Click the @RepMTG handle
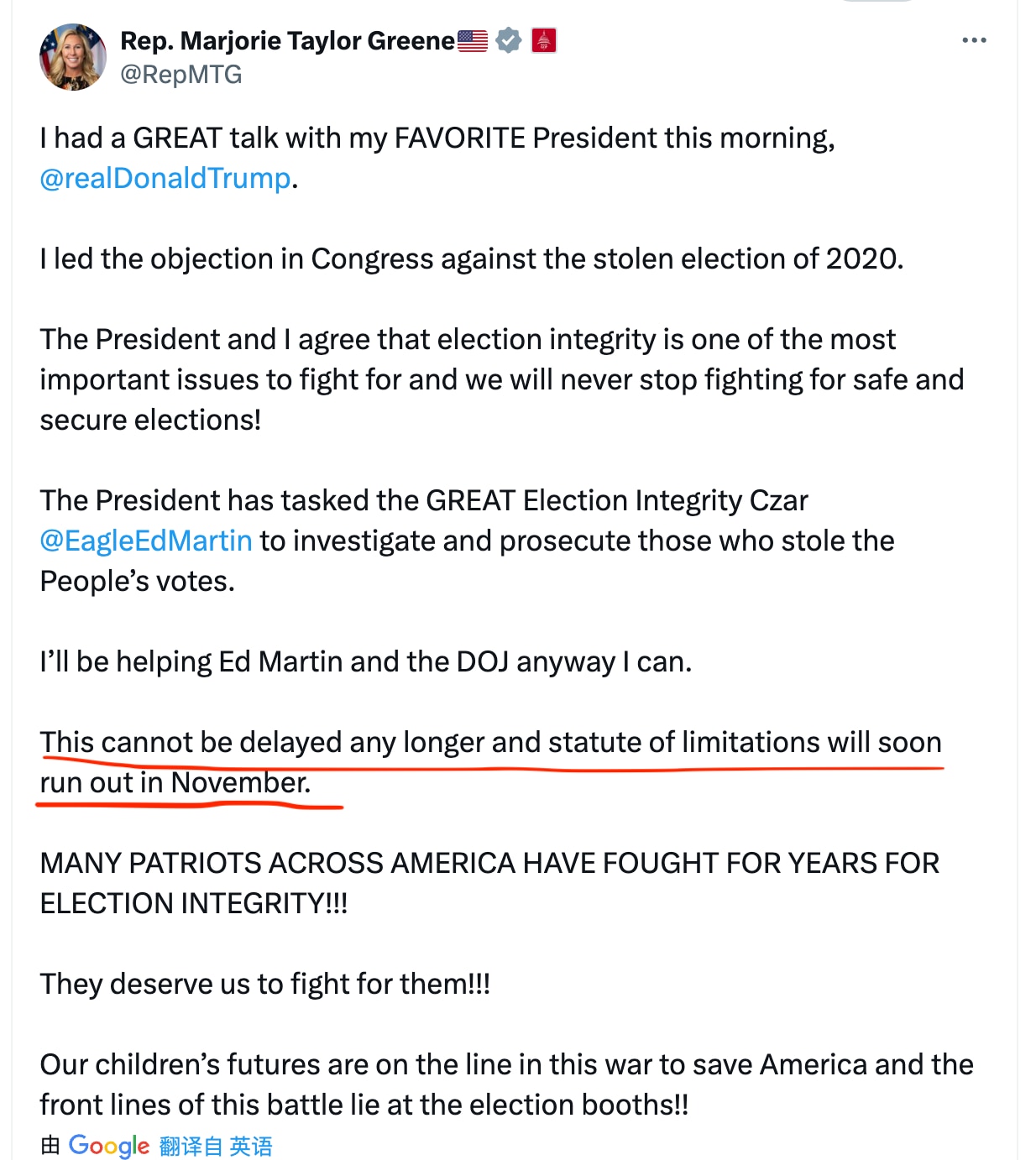The width and height of the screenshot is (1036, 1160). coord(179,74)
